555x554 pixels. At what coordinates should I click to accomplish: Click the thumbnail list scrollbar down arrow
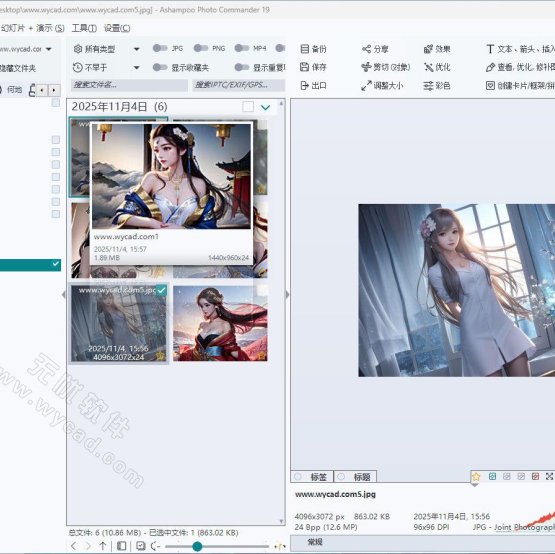tap(281, 521)
